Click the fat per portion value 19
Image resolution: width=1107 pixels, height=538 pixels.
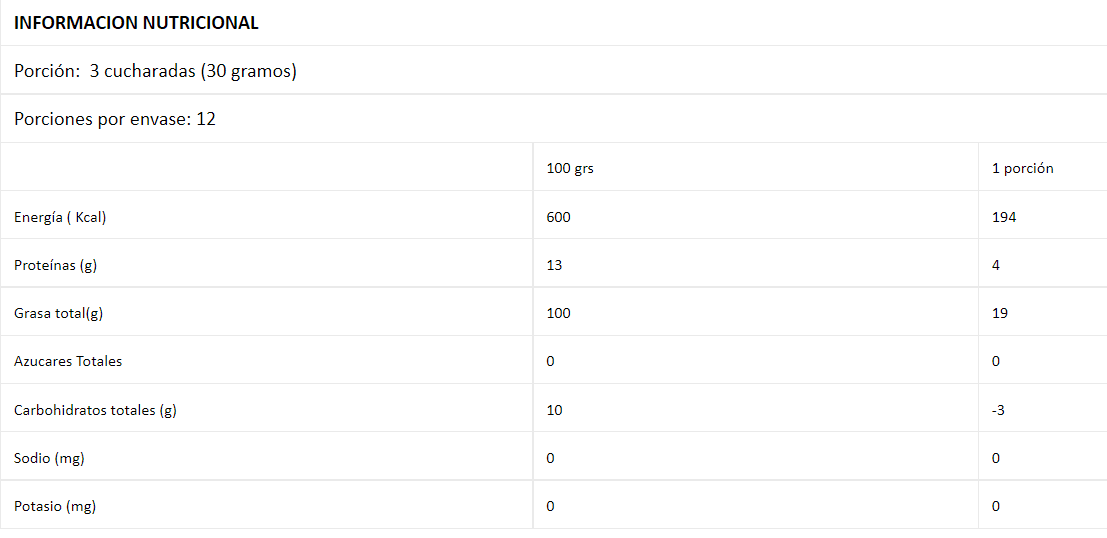point(1000,313)
